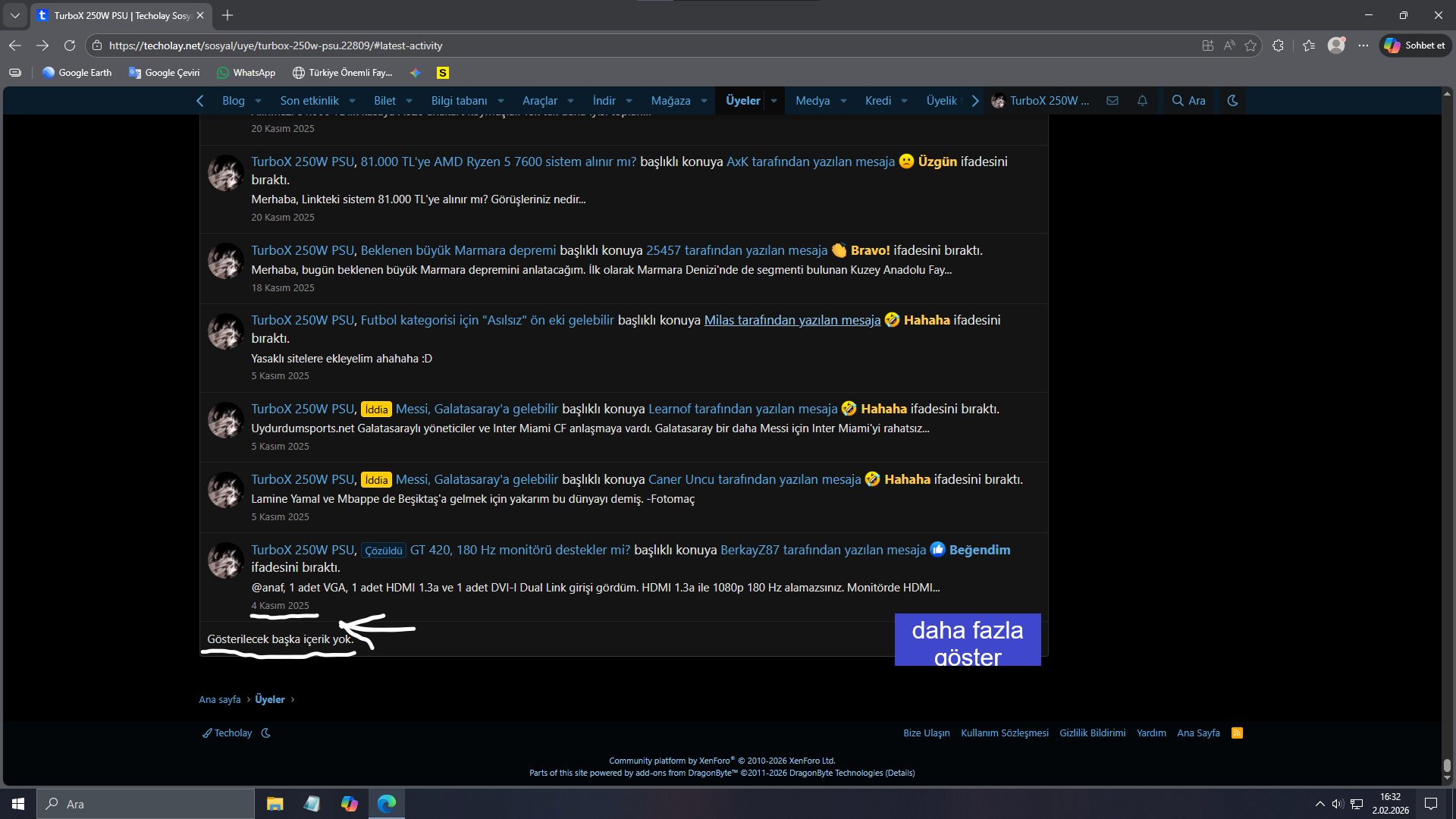Open the Son etkinlik nav item
The image size is (1456, 819).
(x=309, y=100)
